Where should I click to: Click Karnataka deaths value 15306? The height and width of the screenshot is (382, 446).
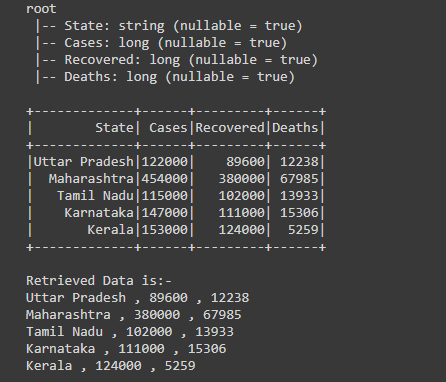click(299, 213)
